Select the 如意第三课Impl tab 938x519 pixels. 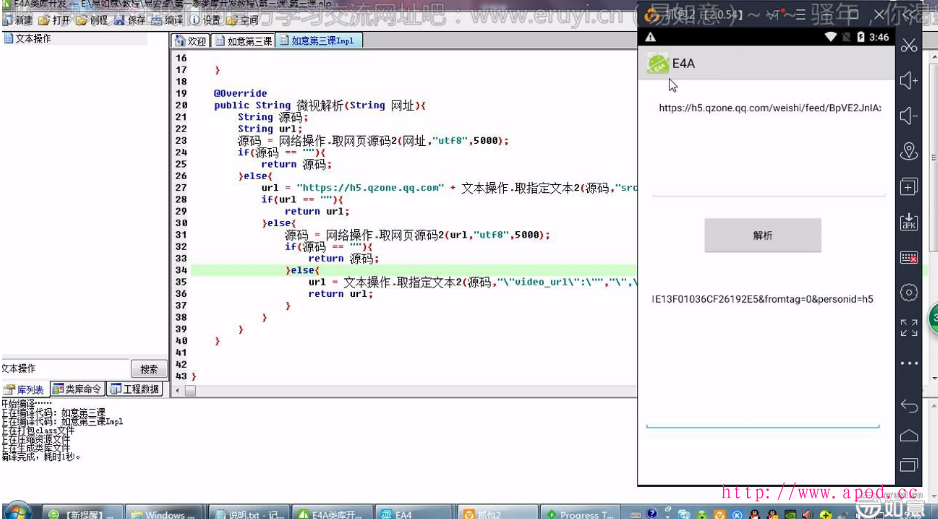[321, 41]
